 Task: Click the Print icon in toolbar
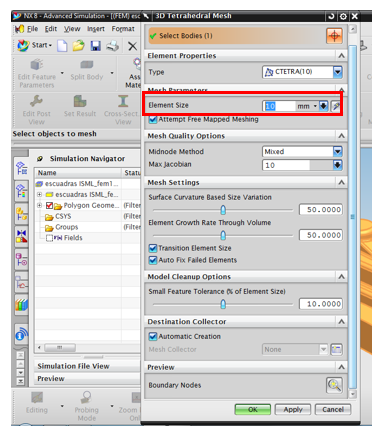coord(113,46)
